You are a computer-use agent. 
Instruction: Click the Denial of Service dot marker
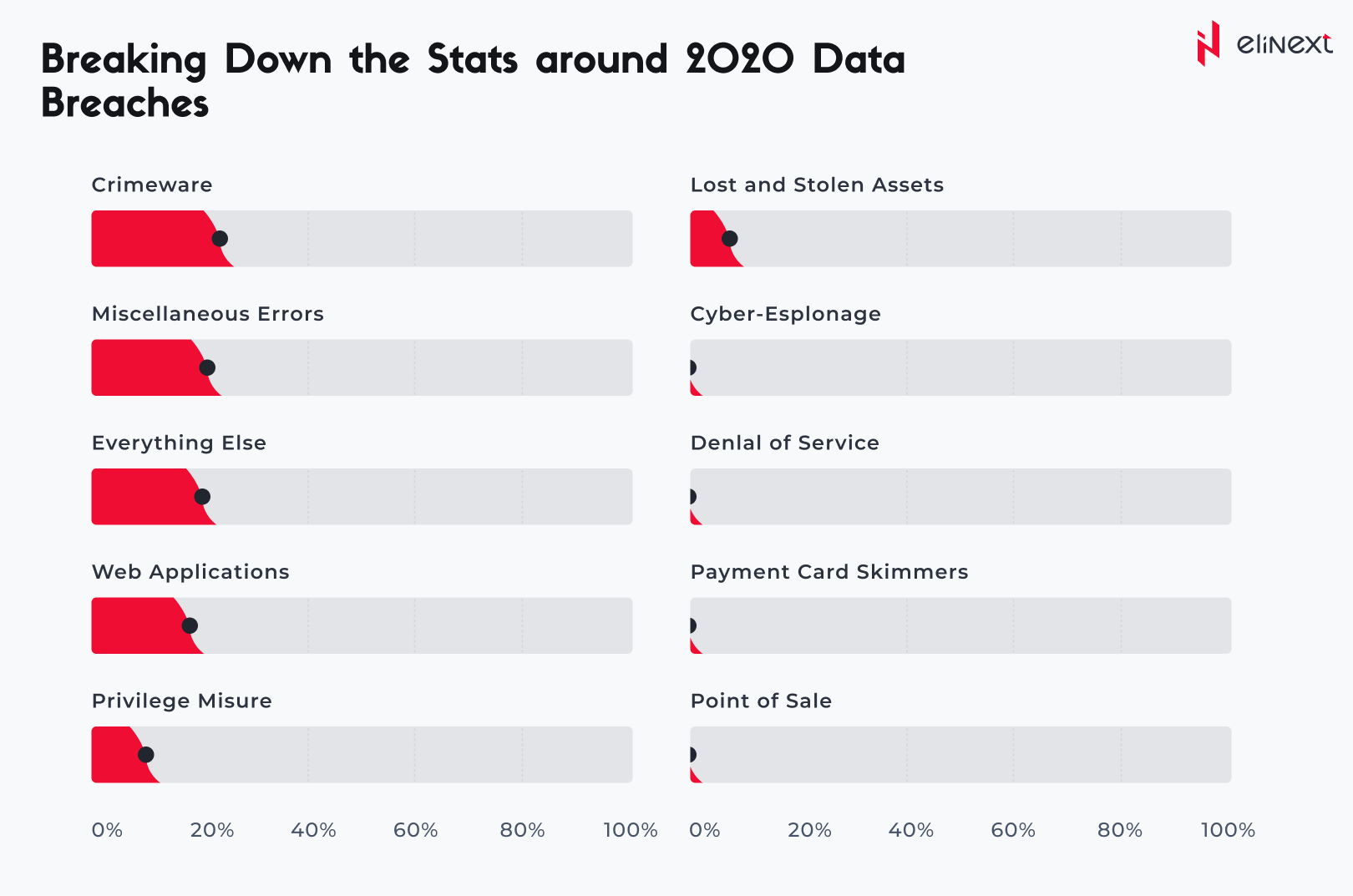[692, 497]
